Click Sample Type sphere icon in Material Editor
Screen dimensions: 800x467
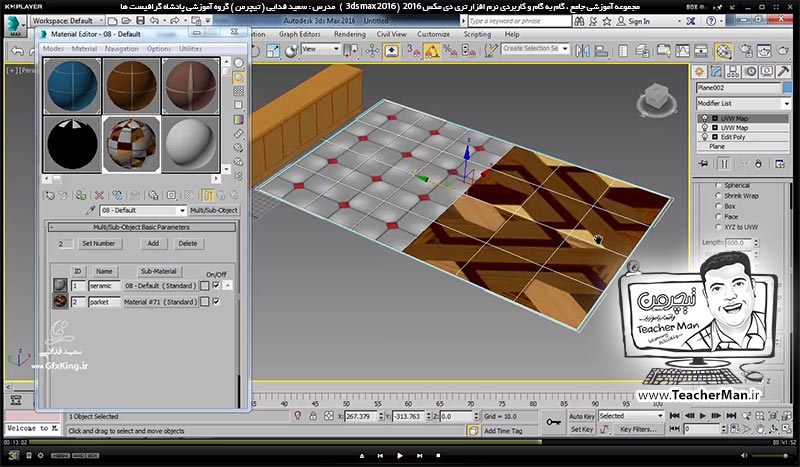point(238,63)
